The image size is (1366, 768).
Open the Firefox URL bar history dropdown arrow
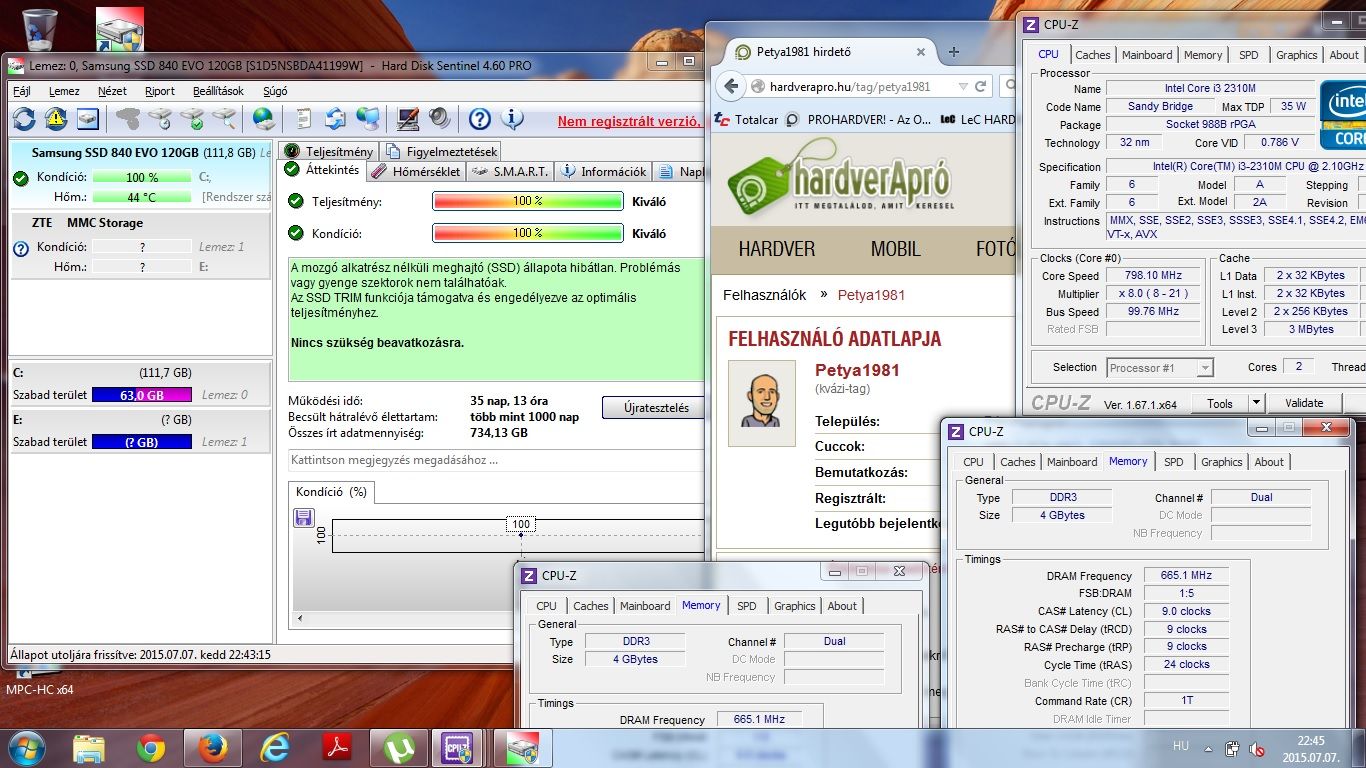coord(962,86)
